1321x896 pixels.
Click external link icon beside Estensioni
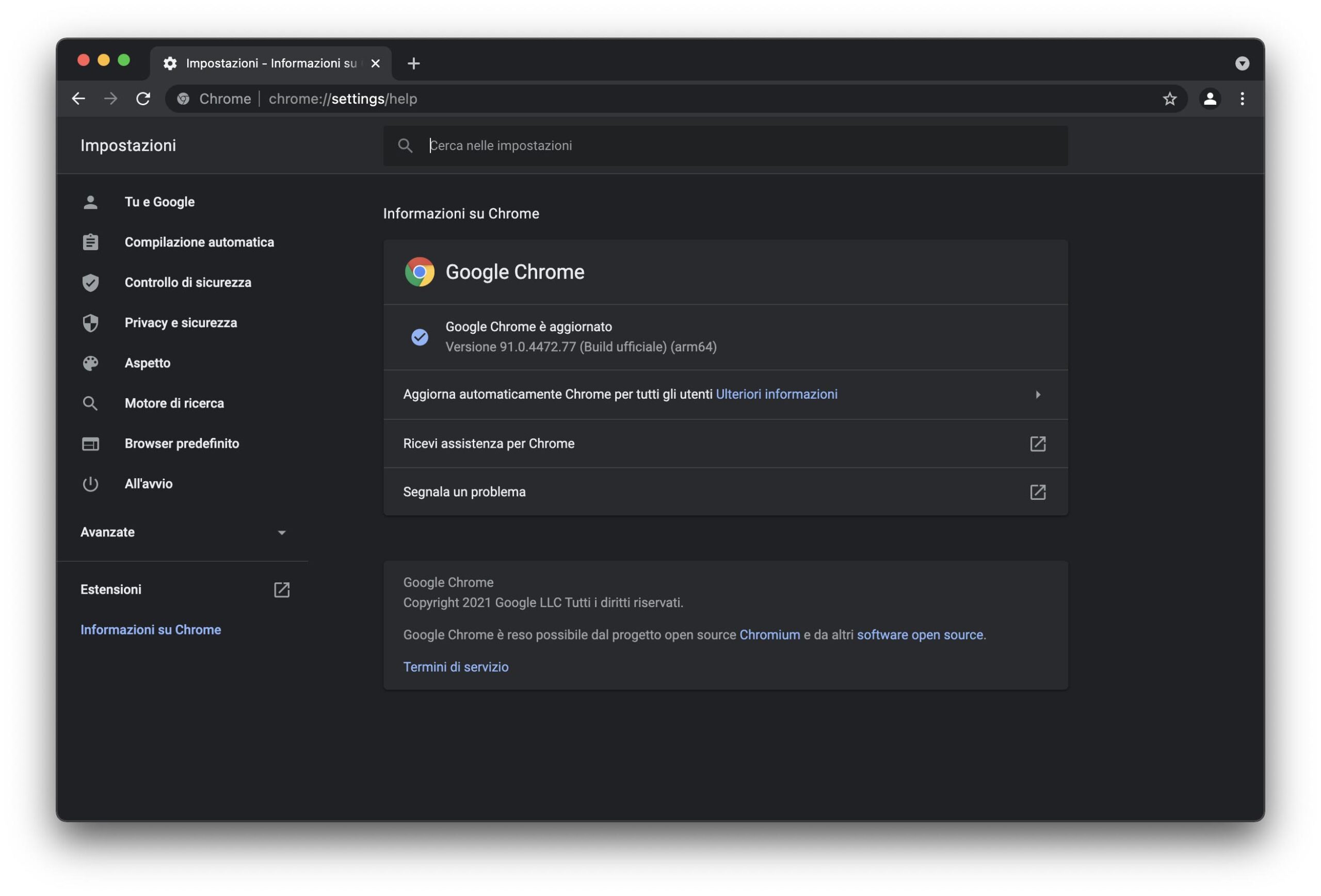click(281, 590)
